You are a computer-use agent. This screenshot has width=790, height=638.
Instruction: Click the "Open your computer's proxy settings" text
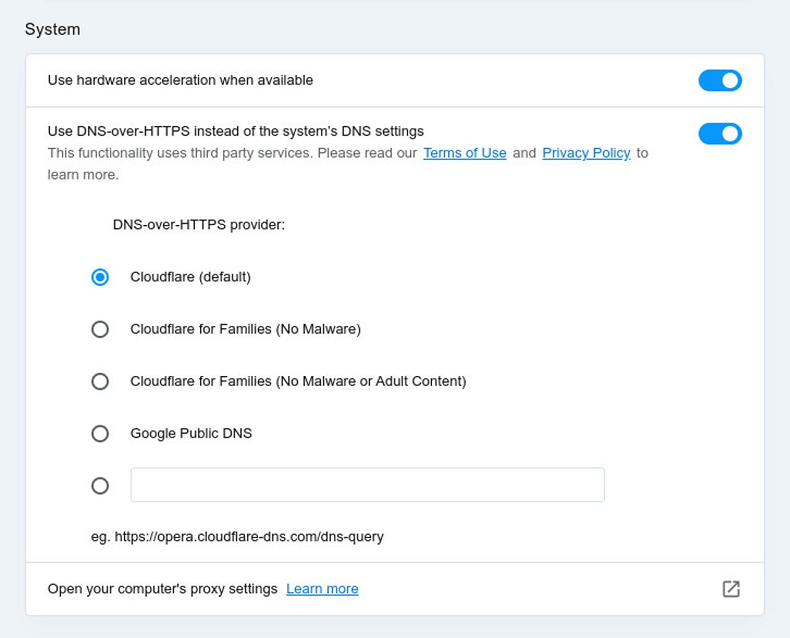[x=162, y=589]
